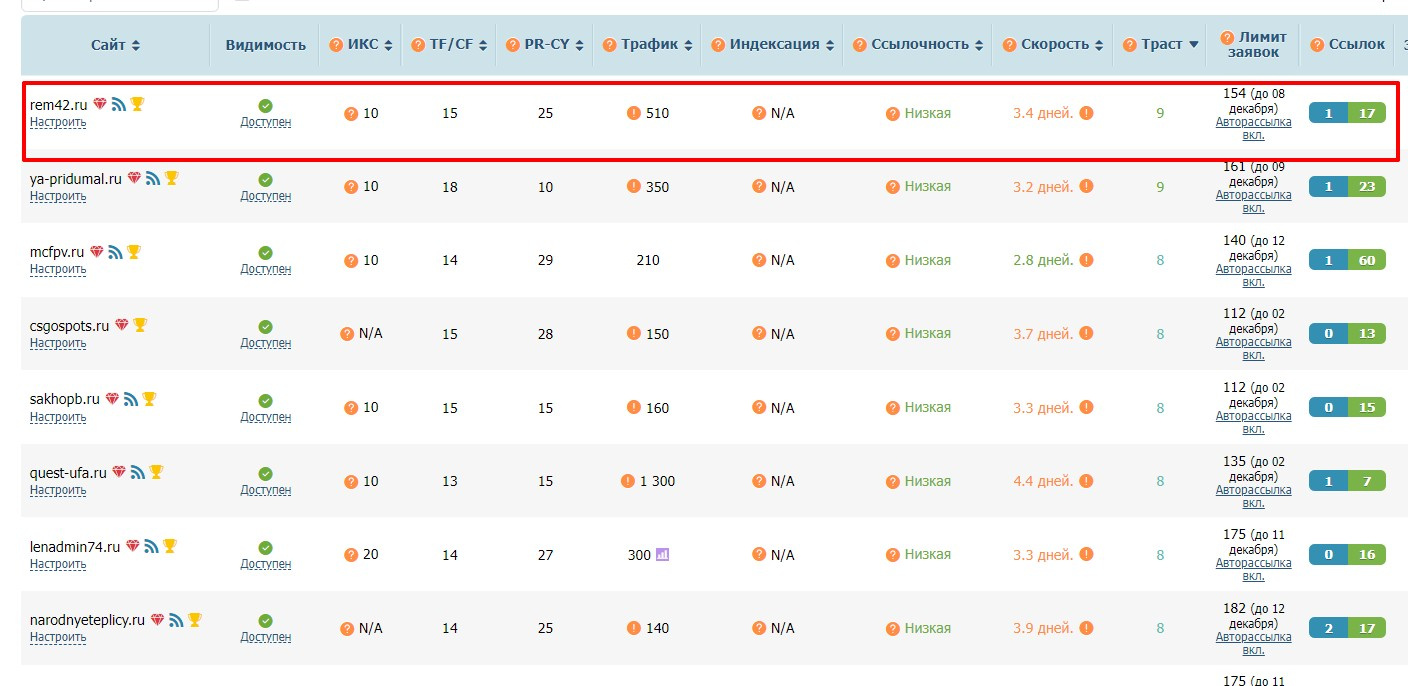The image size is (1408, 686).
Task: Click the green 17 badge in rem42.ru row
Action: pos(1367,113)
